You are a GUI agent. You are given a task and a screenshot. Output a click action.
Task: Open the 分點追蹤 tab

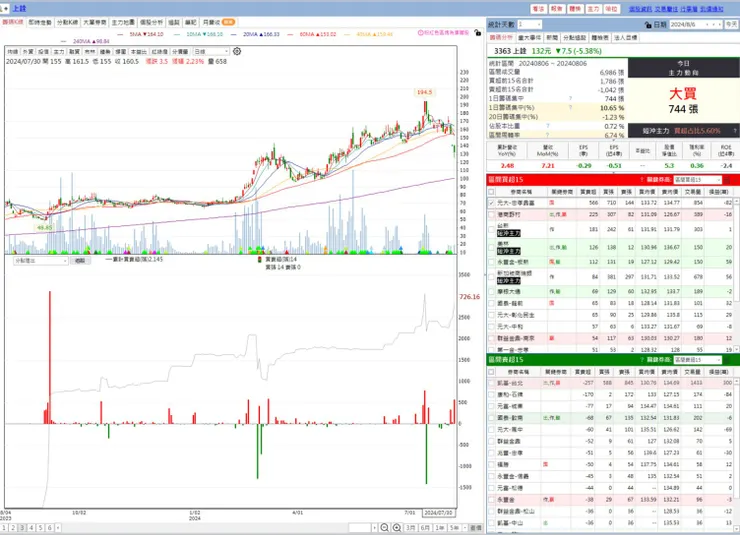click(x=574, y=37)
